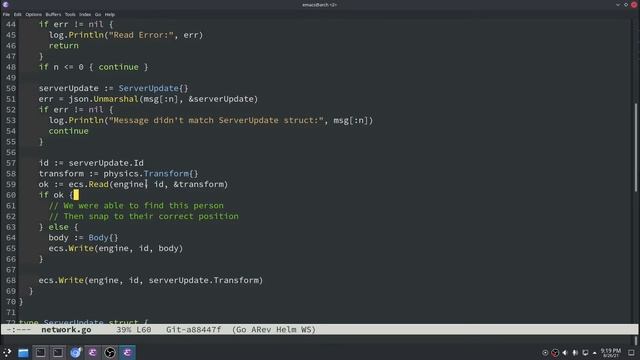
Task: Open the Go menu
Action: pyautogui.click(x=98, y=14)
